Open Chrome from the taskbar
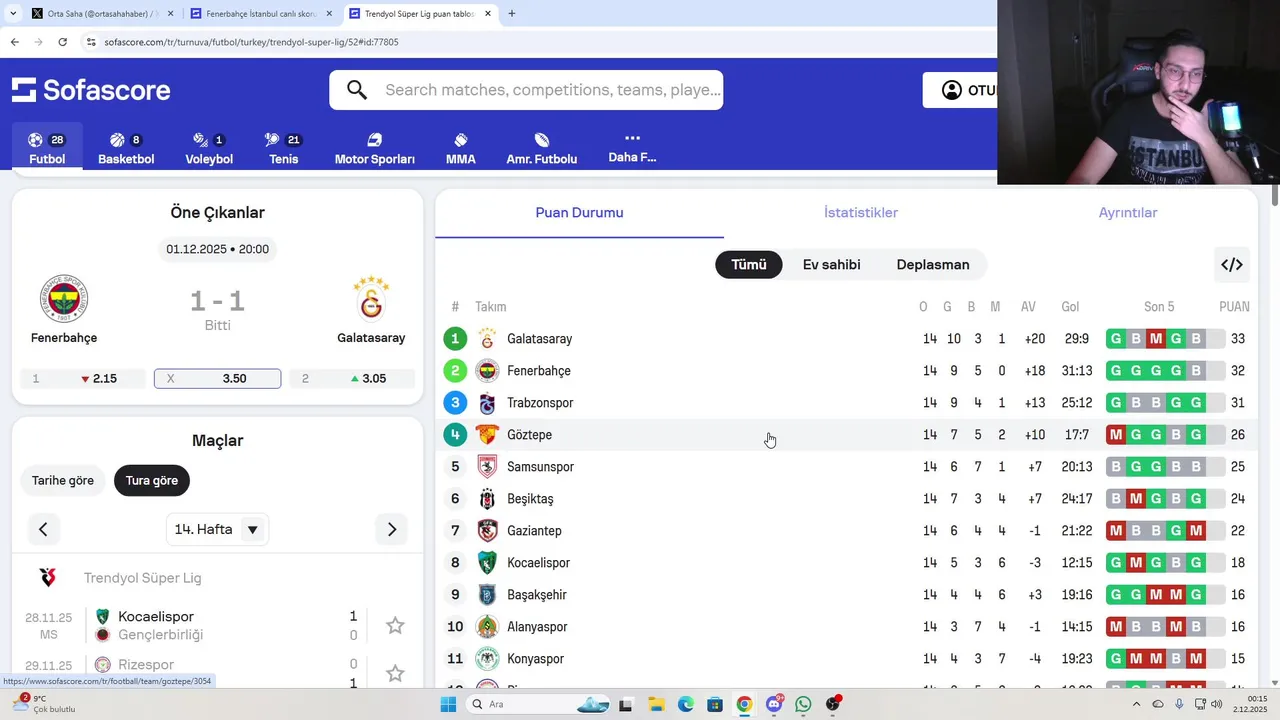The image size is (1280, 720). (744, 705)
